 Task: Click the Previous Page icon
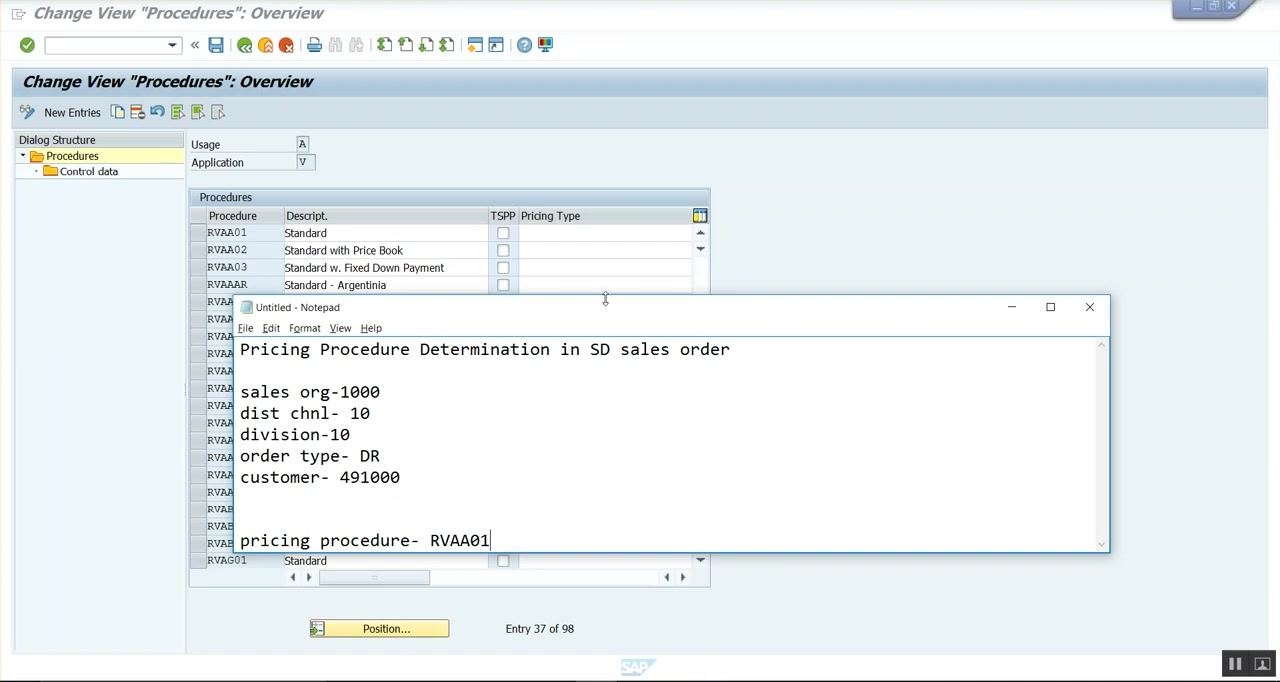click(x=405, y=45)
